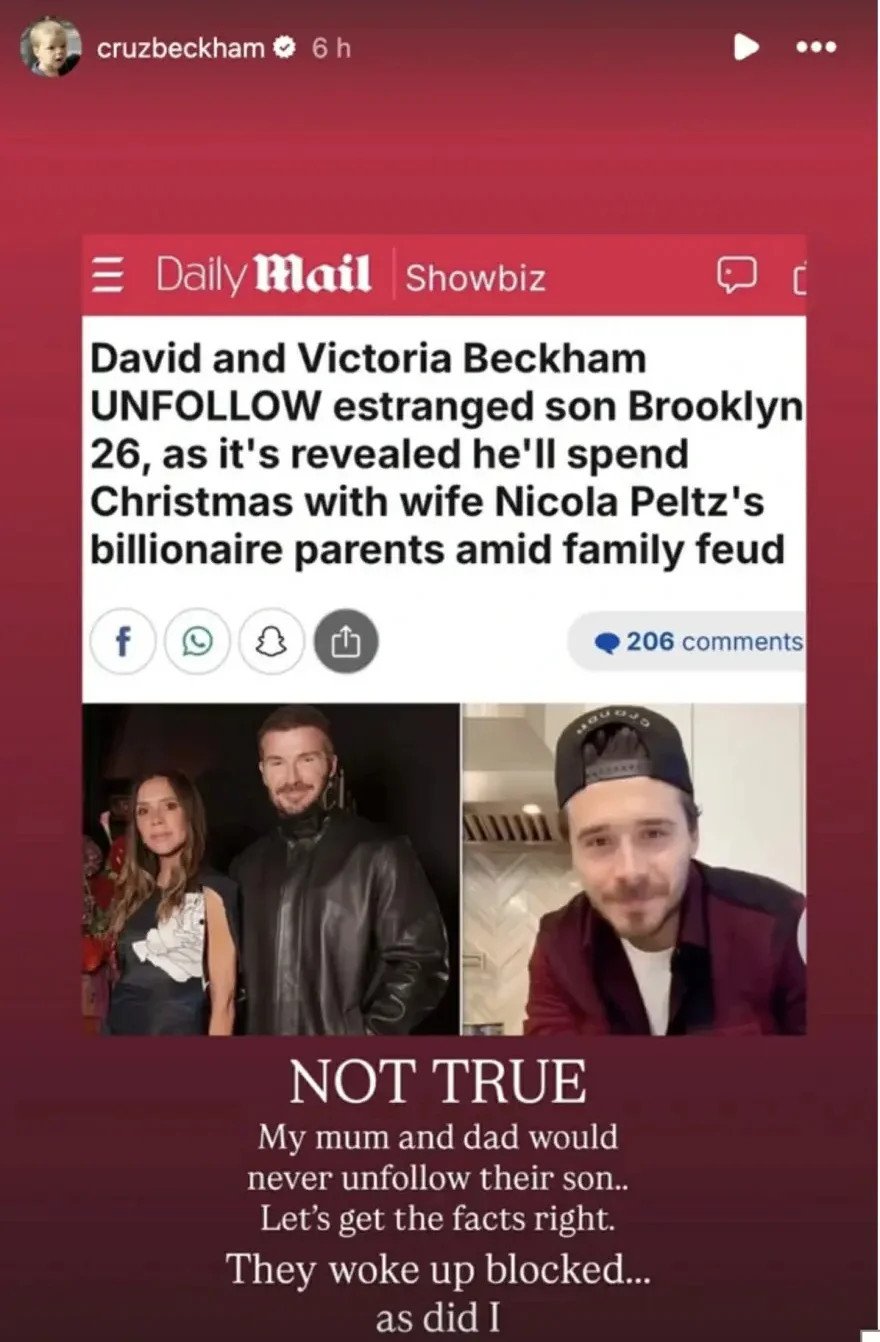The image size is (880, 1342).
Task: Open the Daily Mail hamburger menu
Action: click(x=105, y=275)
